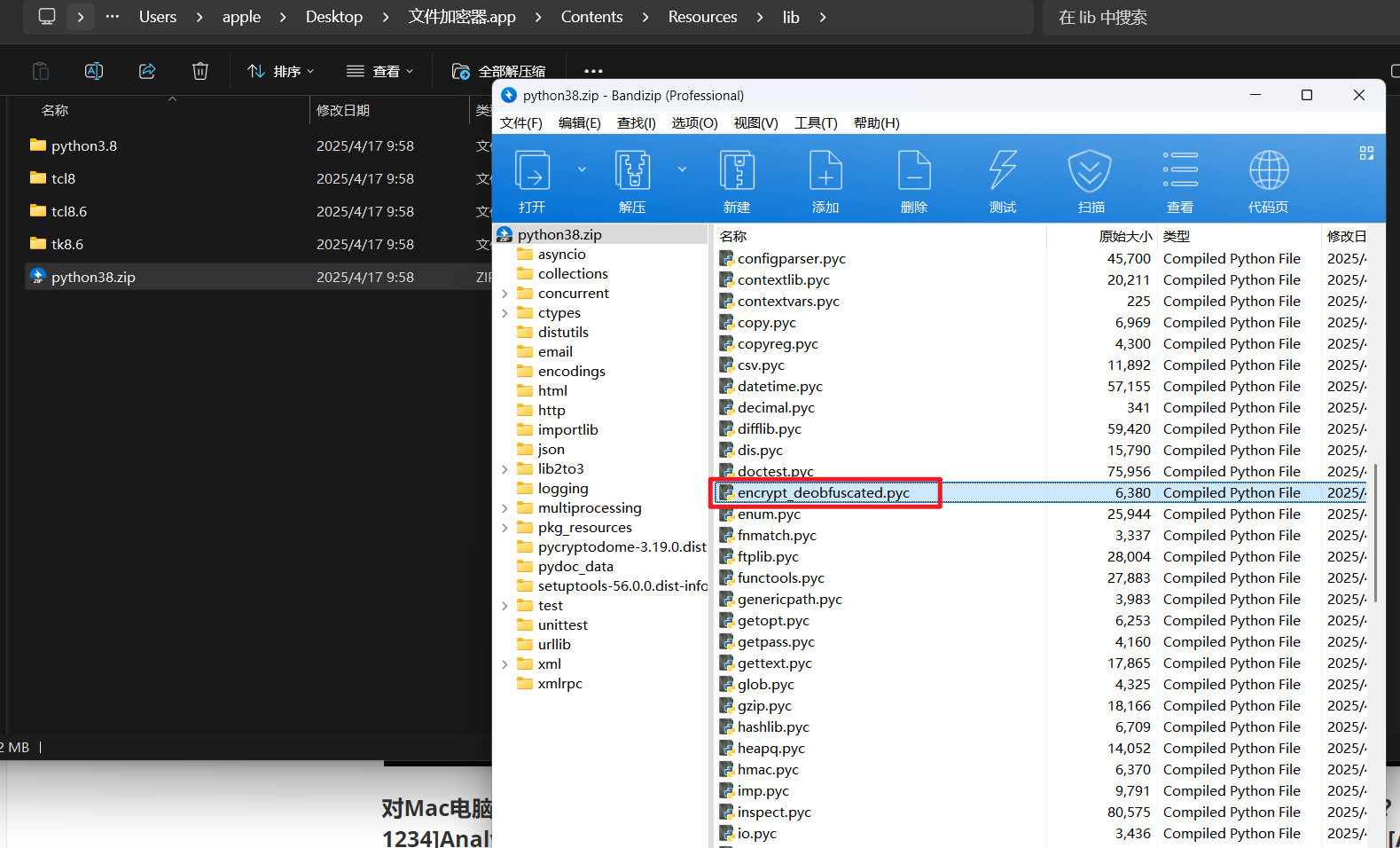The height and width of the screenshot is (848, 1400).
Task: Open the dropdown arrow next to 打开
Action: 582,169
